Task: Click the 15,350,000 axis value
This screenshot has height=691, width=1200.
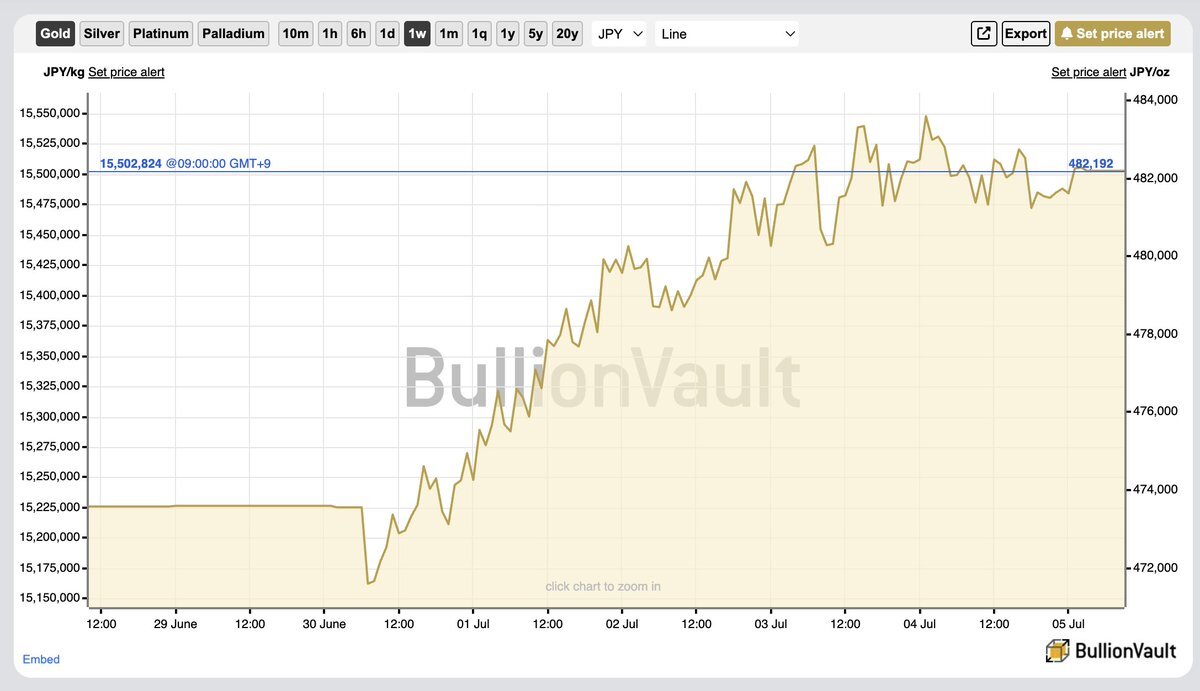Action: click(50, 356)
